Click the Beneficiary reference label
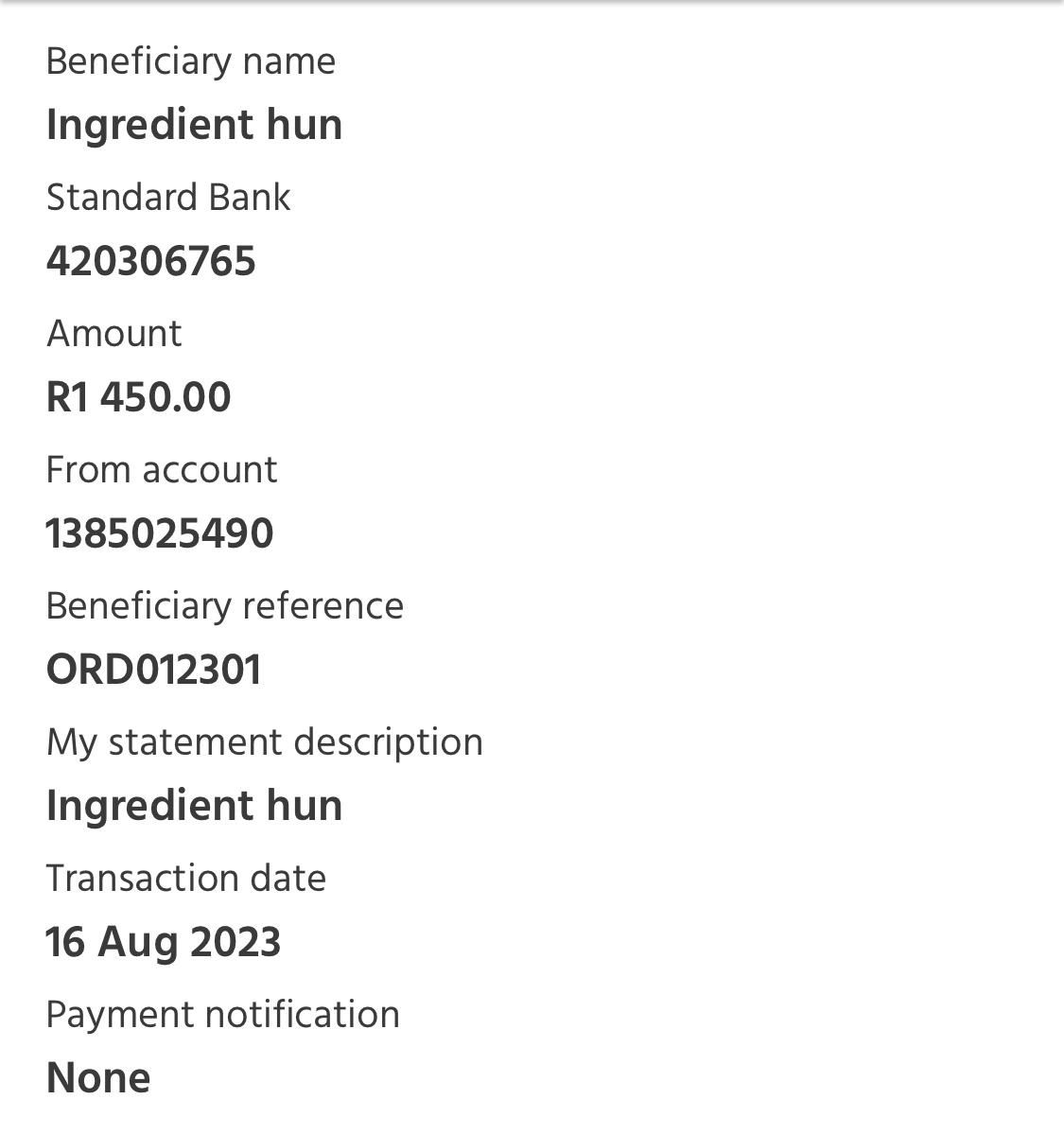The image size is (1064, 1134). point(225,607)
